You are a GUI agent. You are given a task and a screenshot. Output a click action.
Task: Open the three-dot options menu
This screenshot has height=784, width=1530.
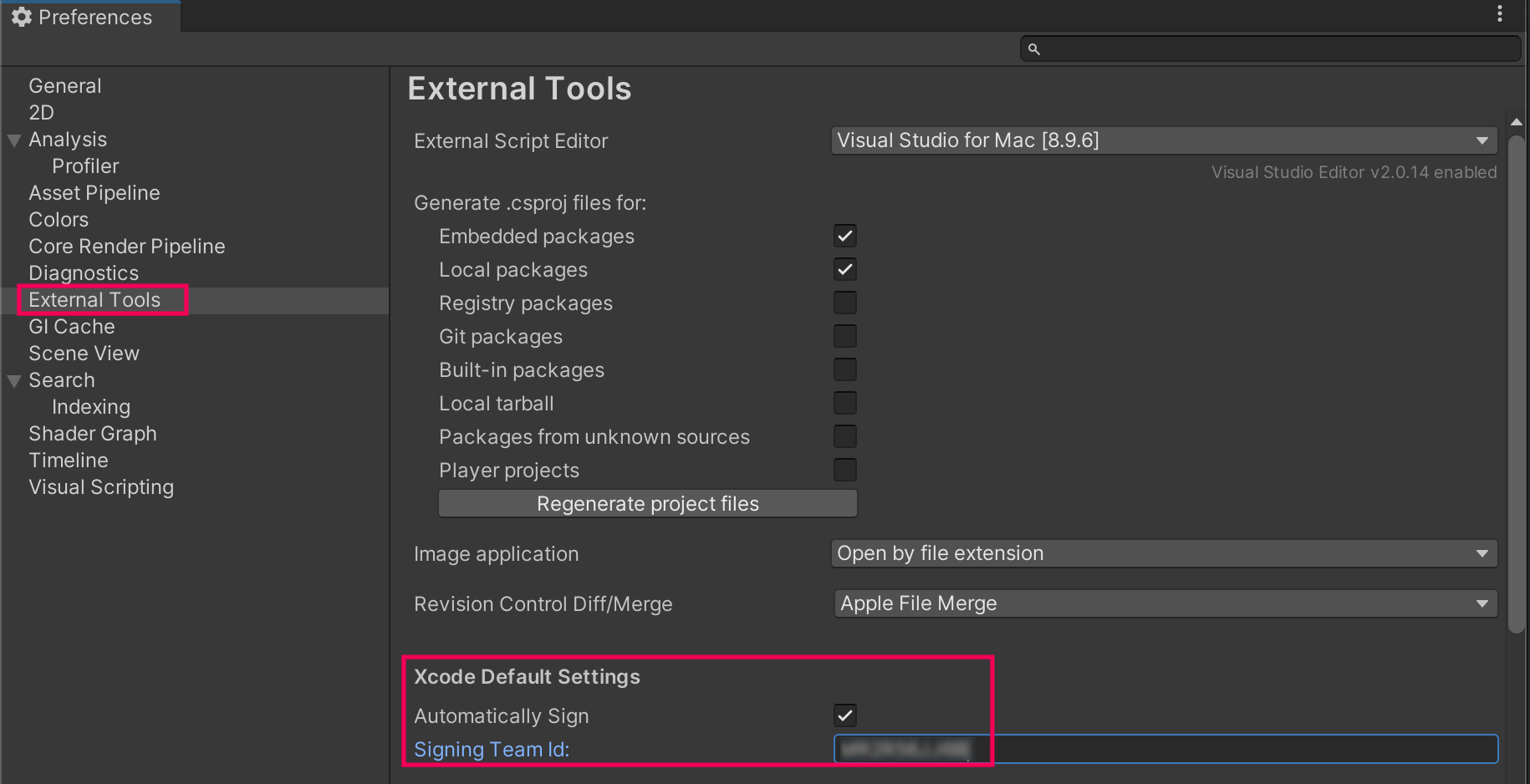(1500, 14)
